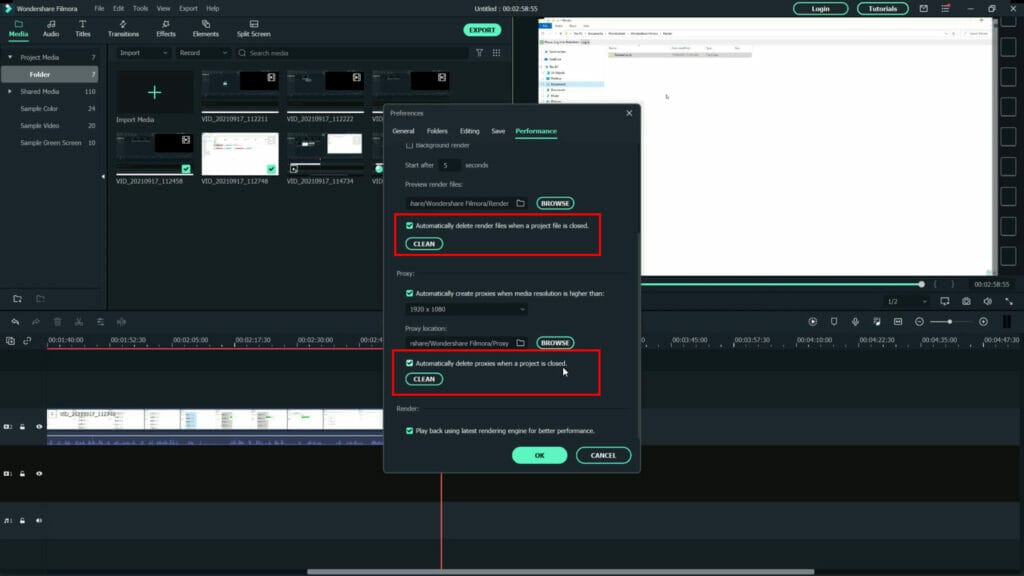Disable automatically delete render files checkbox
Viewport: 1024px width, 576px height.
click(x=408, y=226)
